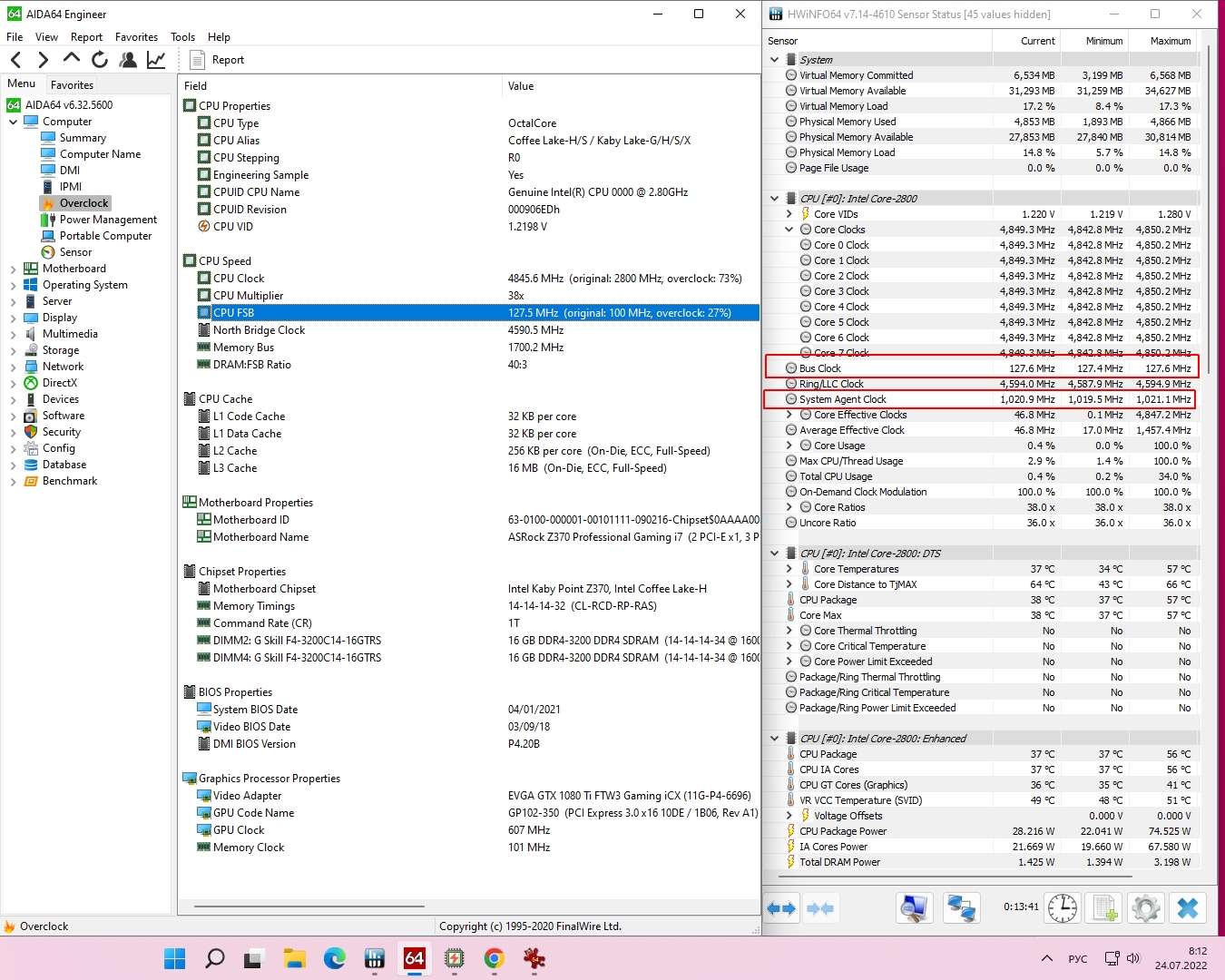
Task: Open the Help menu in AIDA64
Action: [219, 37]
